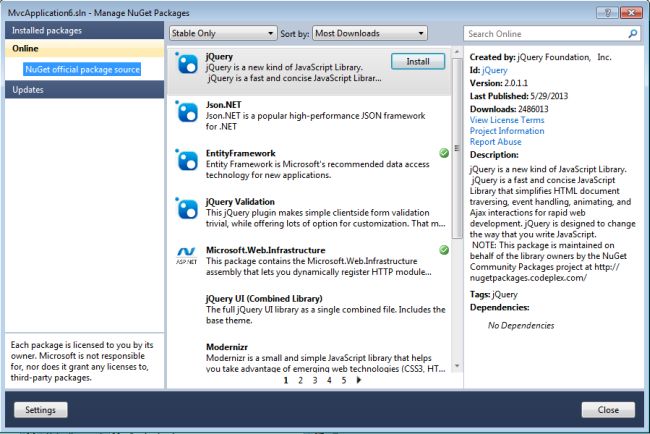Click the package list scrollbar thumb
The height and width of the screenshot is (434, 650).
pos(457,148)
